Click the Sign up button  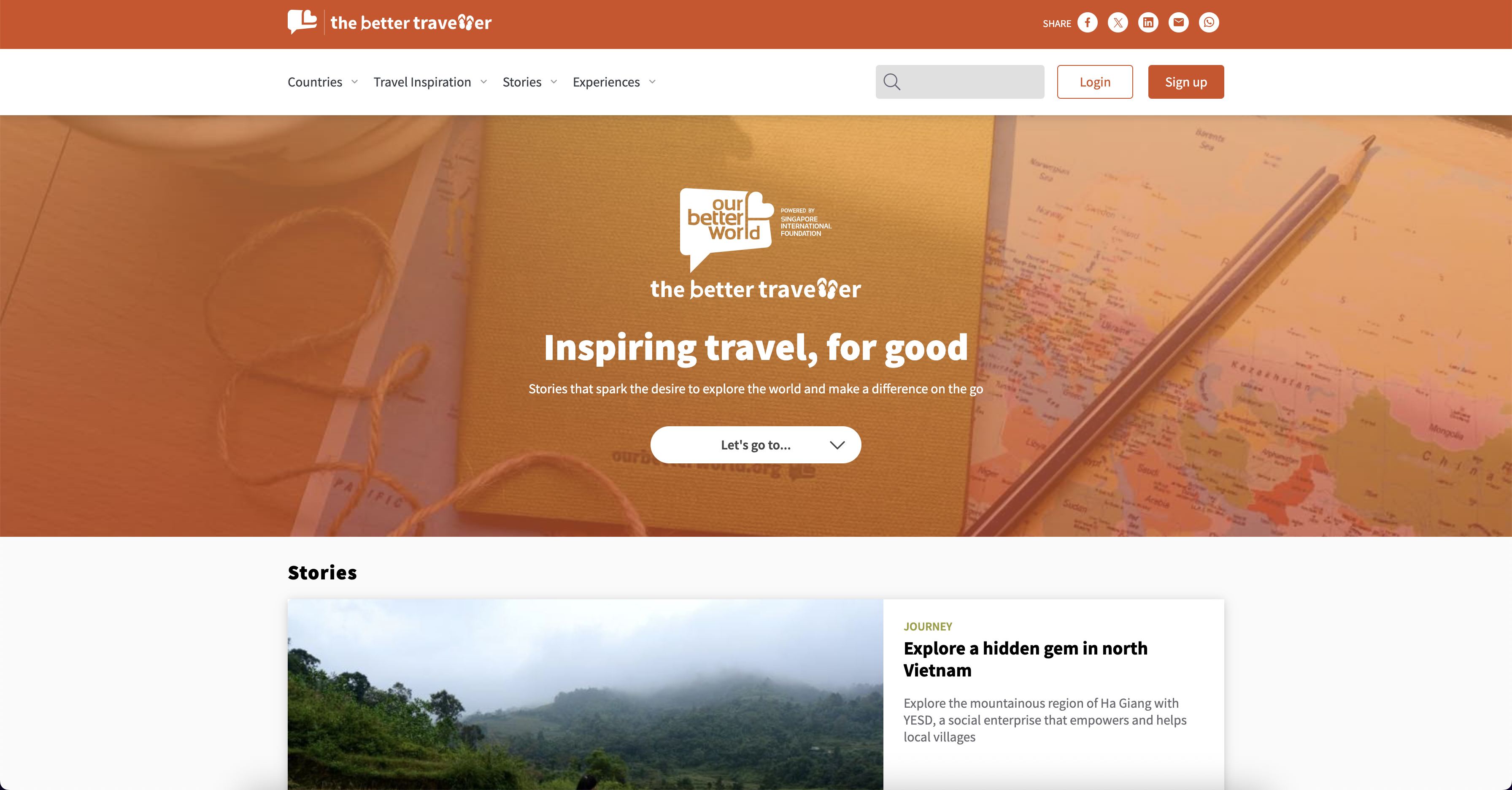click(x=1185, y=82)
